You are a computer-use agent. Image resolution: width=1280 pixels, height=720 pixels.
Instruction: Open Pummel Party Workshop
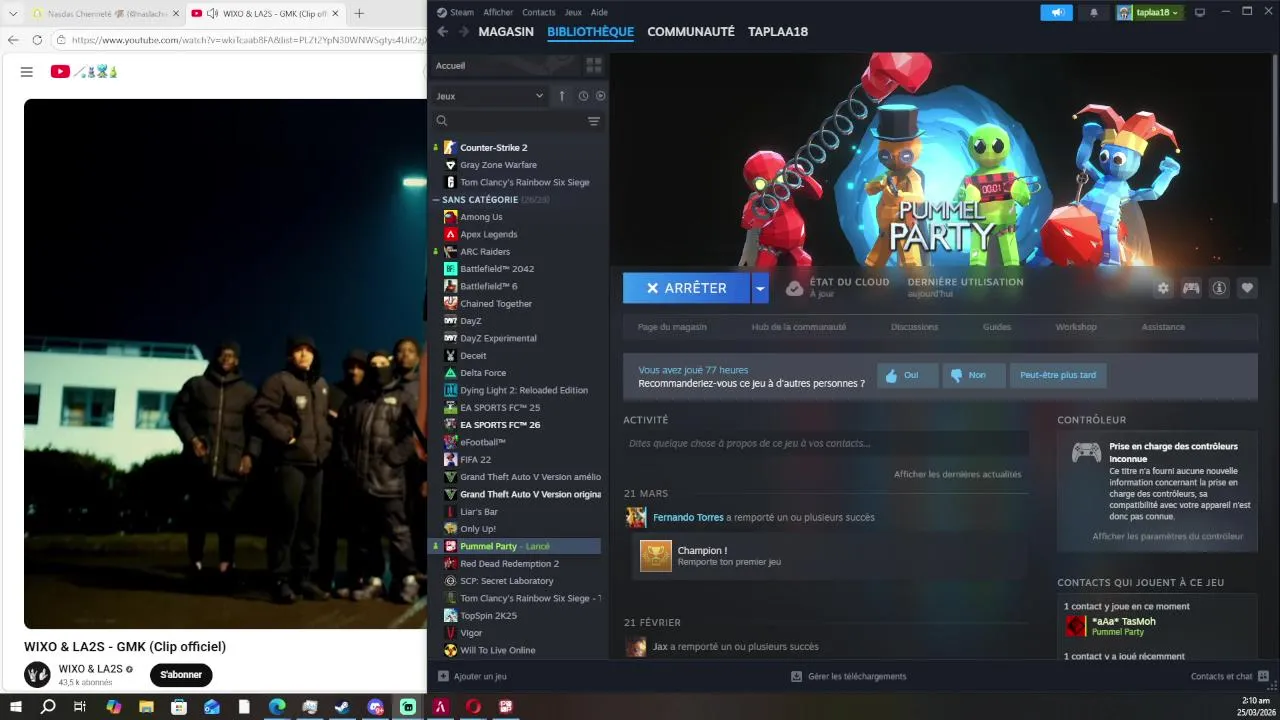1076,327
